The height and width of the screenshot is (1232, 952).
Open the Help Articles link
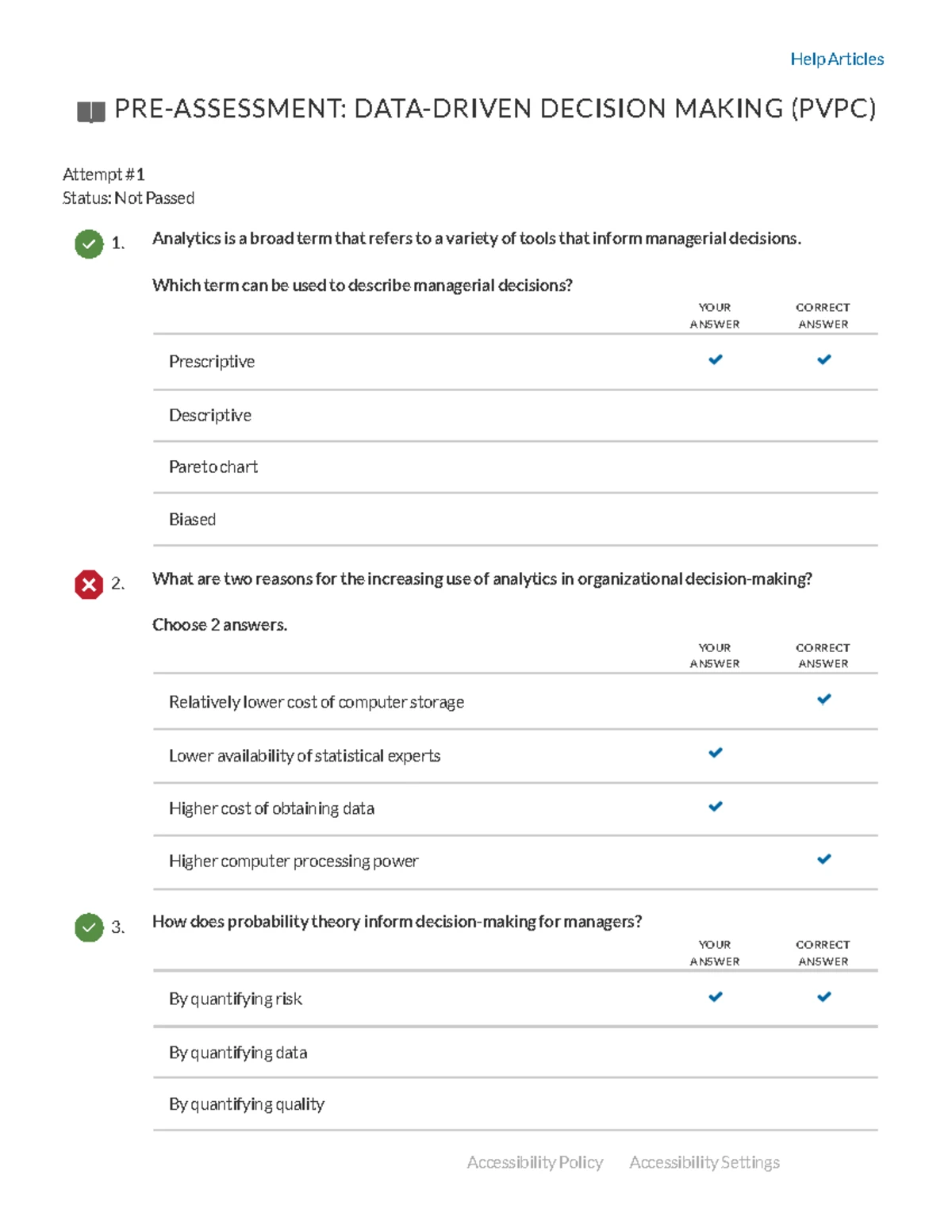pyautogui.click(x=836, y=59)
